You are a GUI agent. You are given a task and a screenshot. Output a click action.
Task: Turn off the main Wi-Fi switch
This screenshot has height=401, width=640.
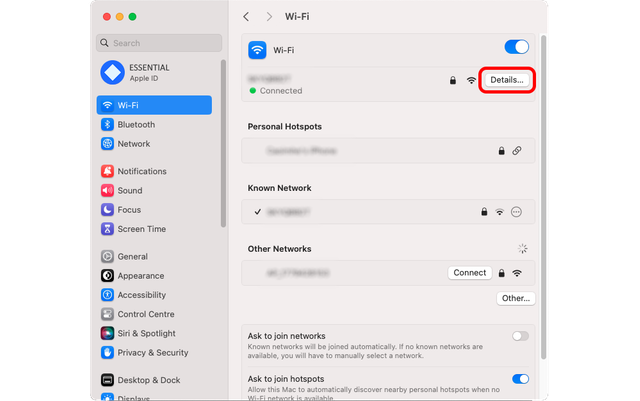pos(517,47)
